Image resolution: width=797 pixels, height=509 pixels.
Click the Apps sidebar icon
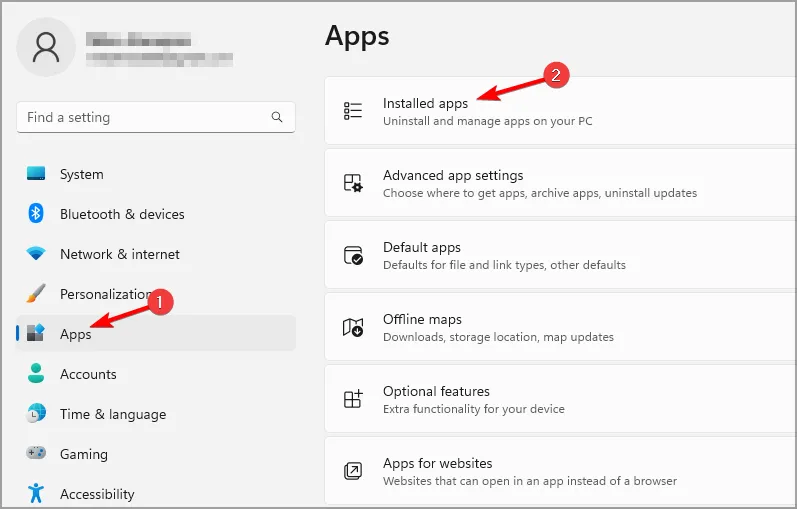pyautogui.click(x=36, y=333)
